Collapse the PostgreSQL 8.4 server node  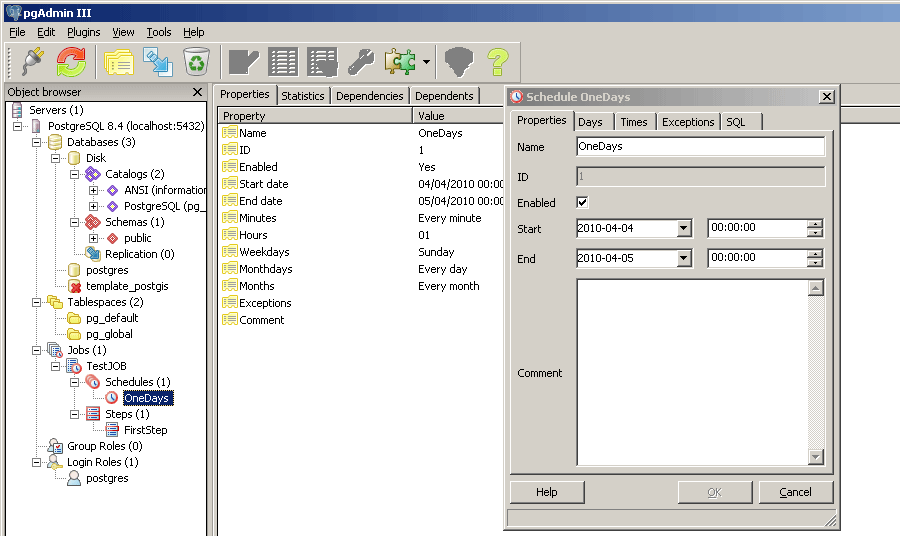[17, 126]
